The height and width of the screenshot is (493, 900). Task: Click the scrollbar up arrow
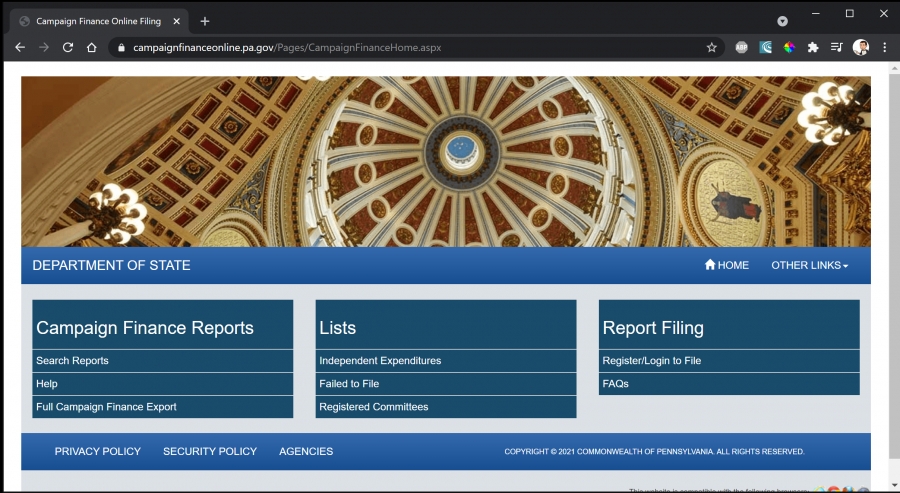[894, 68]
